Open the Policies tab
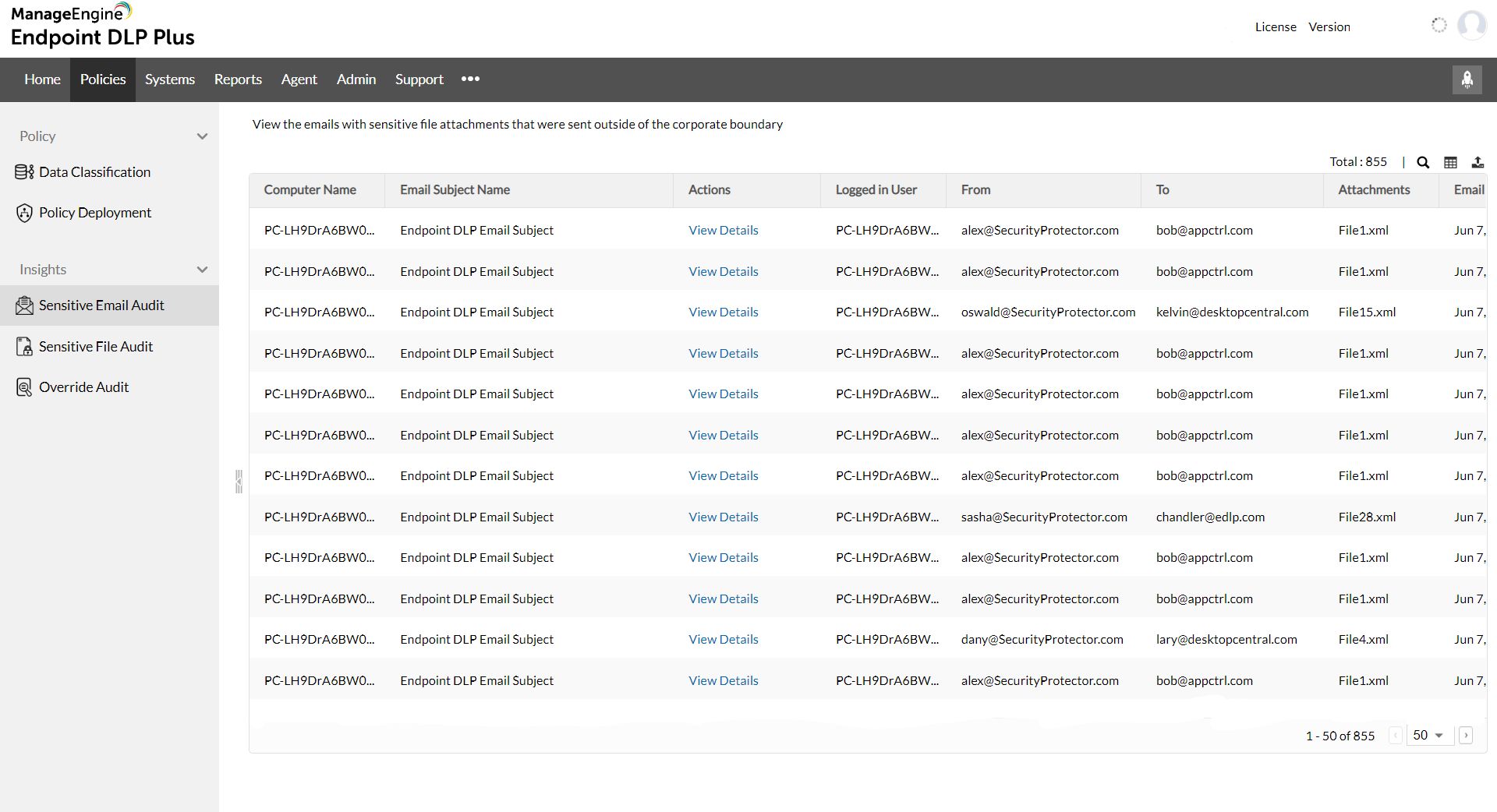This screenshot has height=812, width=1497. [103, 79]
